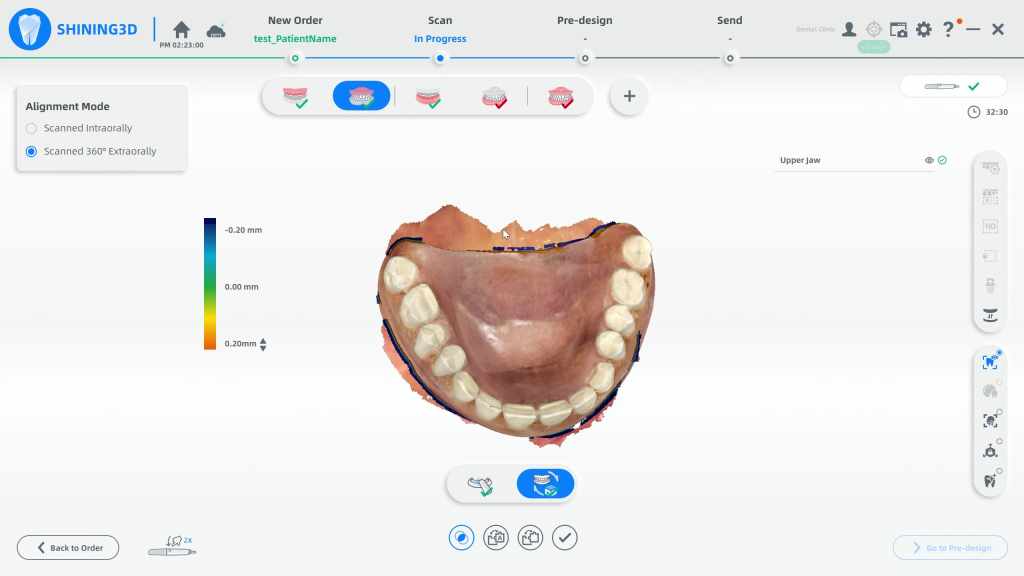Click the bottom confirm checkmark circle icon
The width and height of the screenshot is (1024, 576).
[565, 538]
